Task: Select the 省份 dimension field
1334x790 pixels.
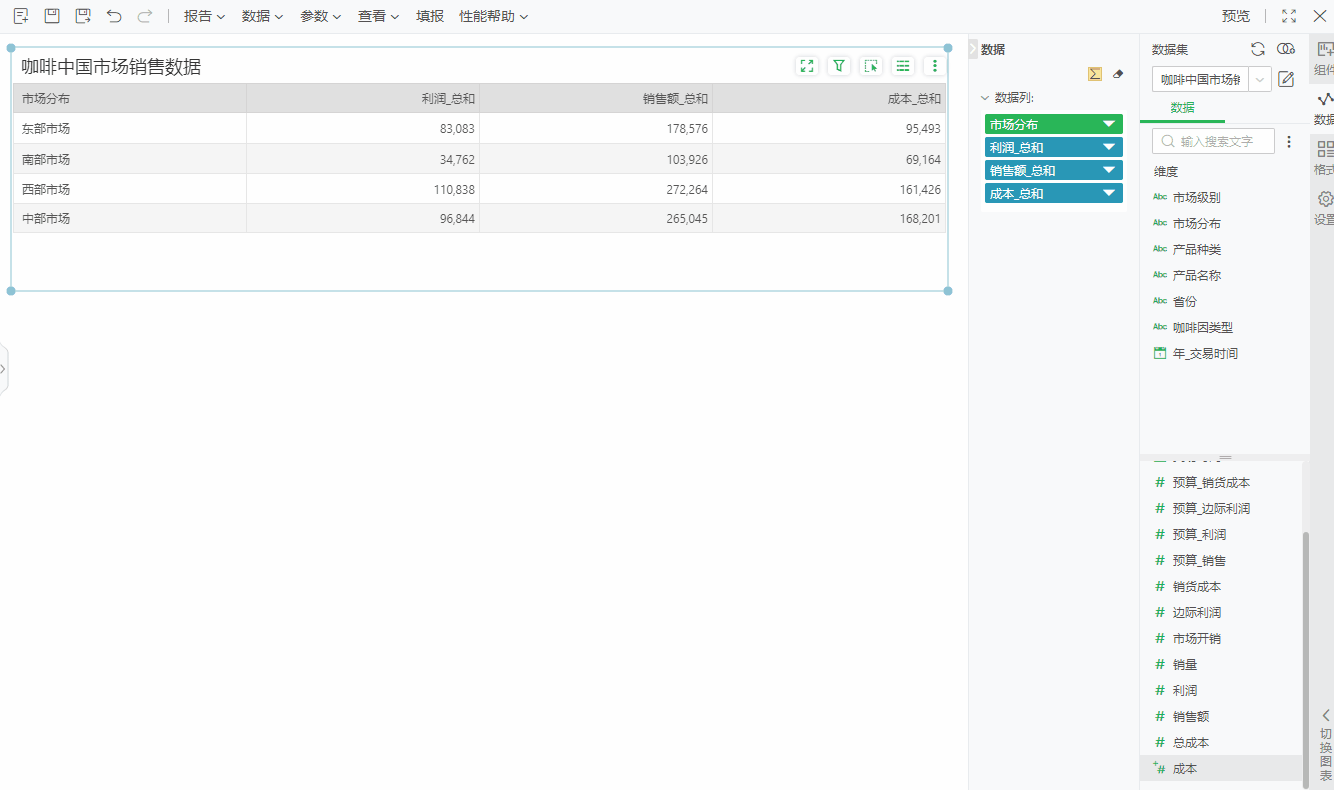Action: click(1184, 301)
